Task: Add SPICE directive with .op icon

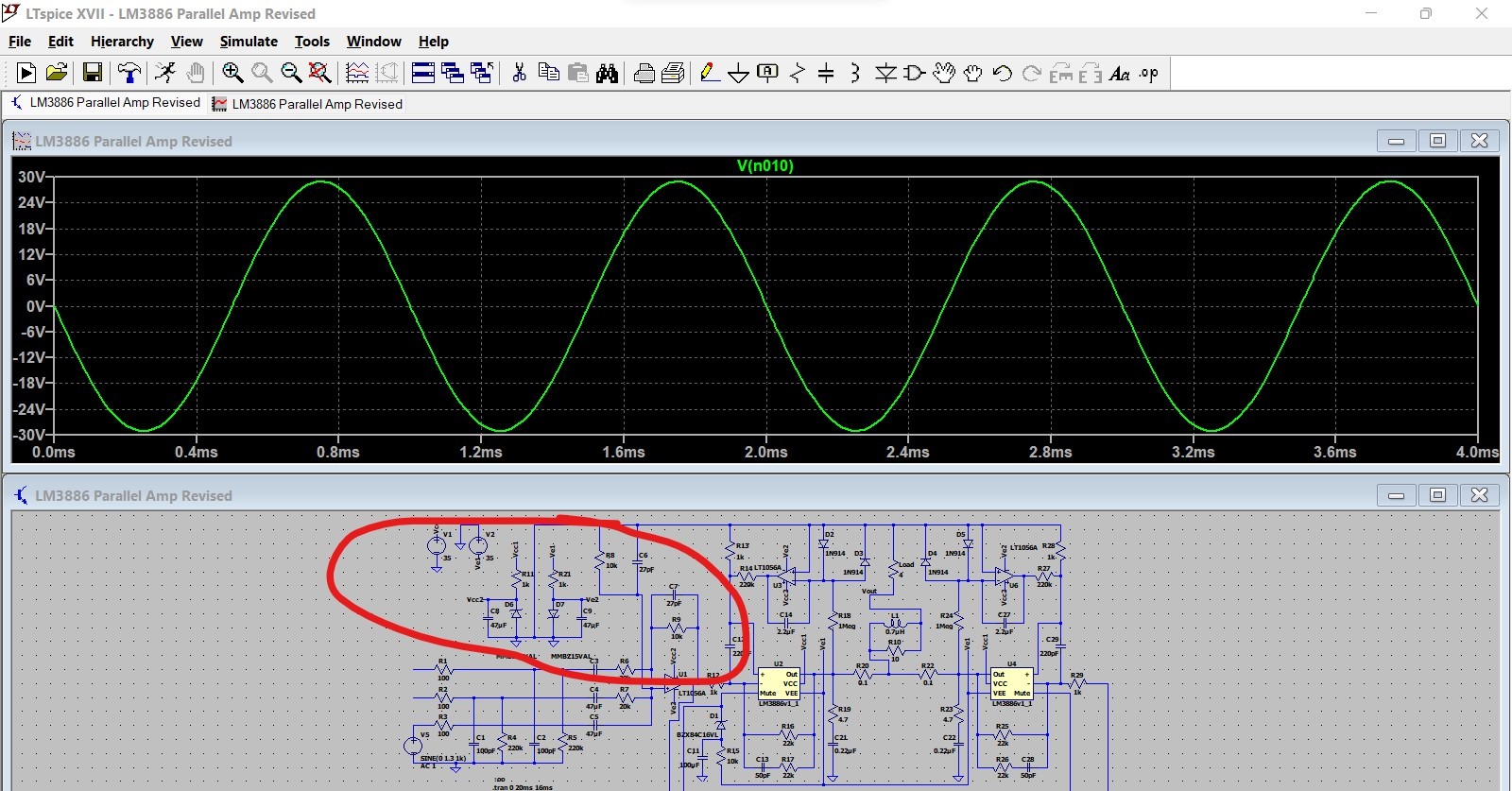Action: pos(1148,73)
